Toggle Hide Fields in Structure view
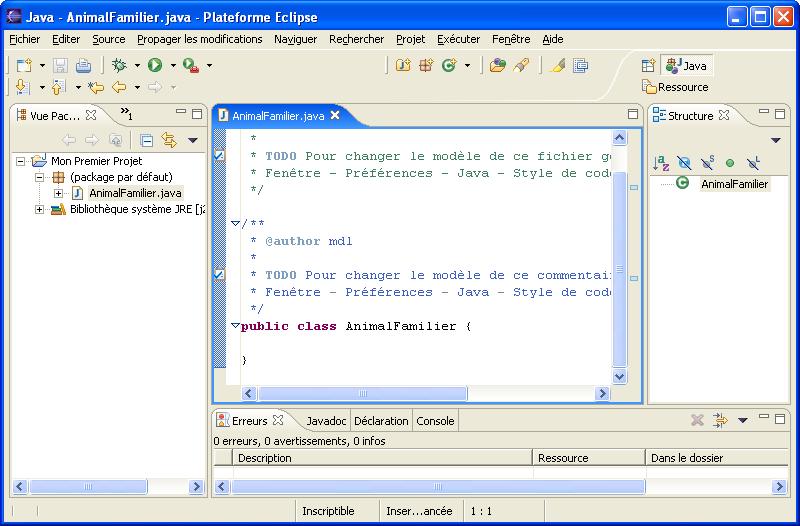Screen dimensions: 800x526 [684, 162]
